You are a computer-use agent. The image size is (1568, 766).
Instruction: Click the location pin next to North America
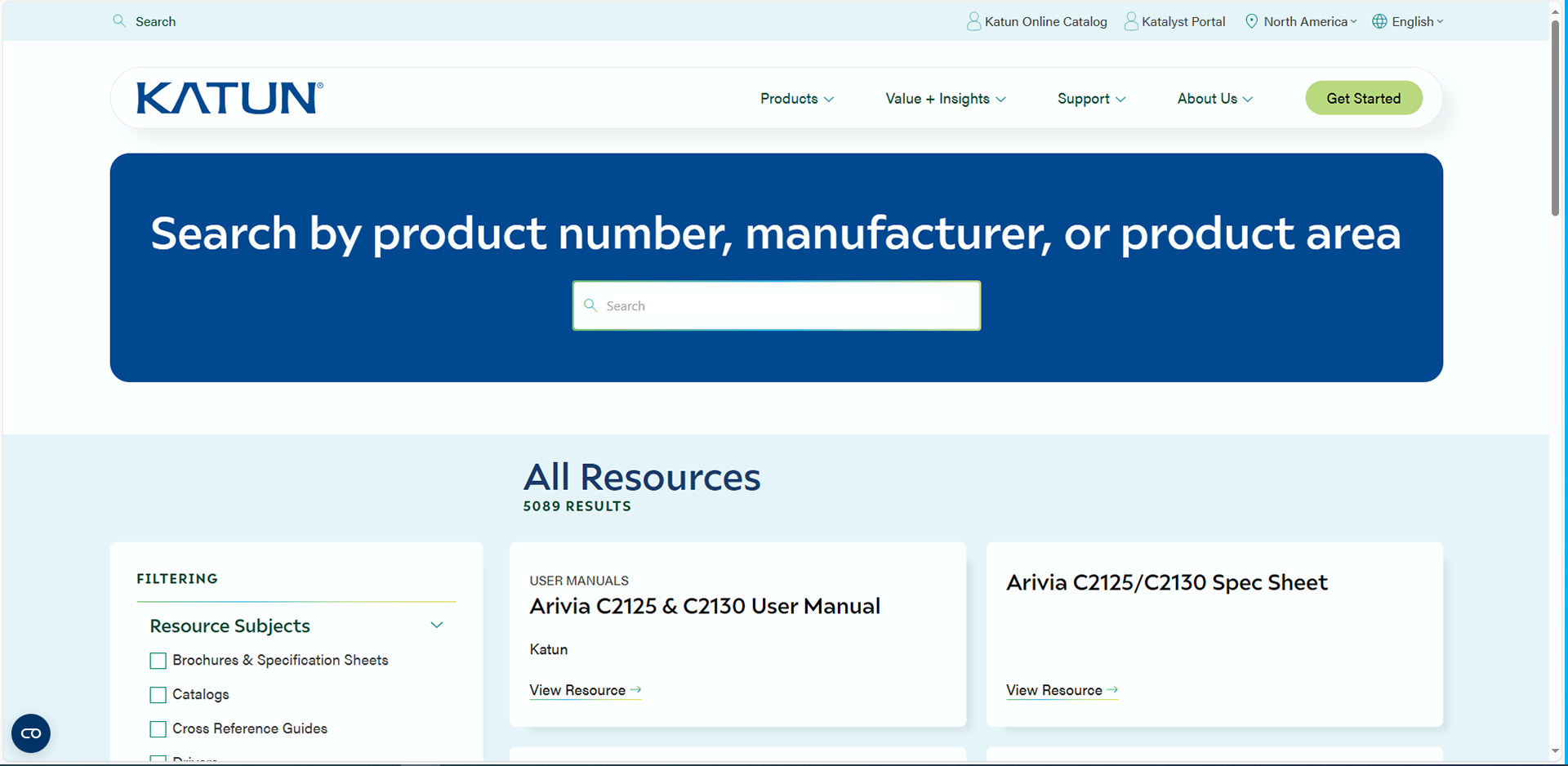pyautogui.click(x=1250, y=21)
